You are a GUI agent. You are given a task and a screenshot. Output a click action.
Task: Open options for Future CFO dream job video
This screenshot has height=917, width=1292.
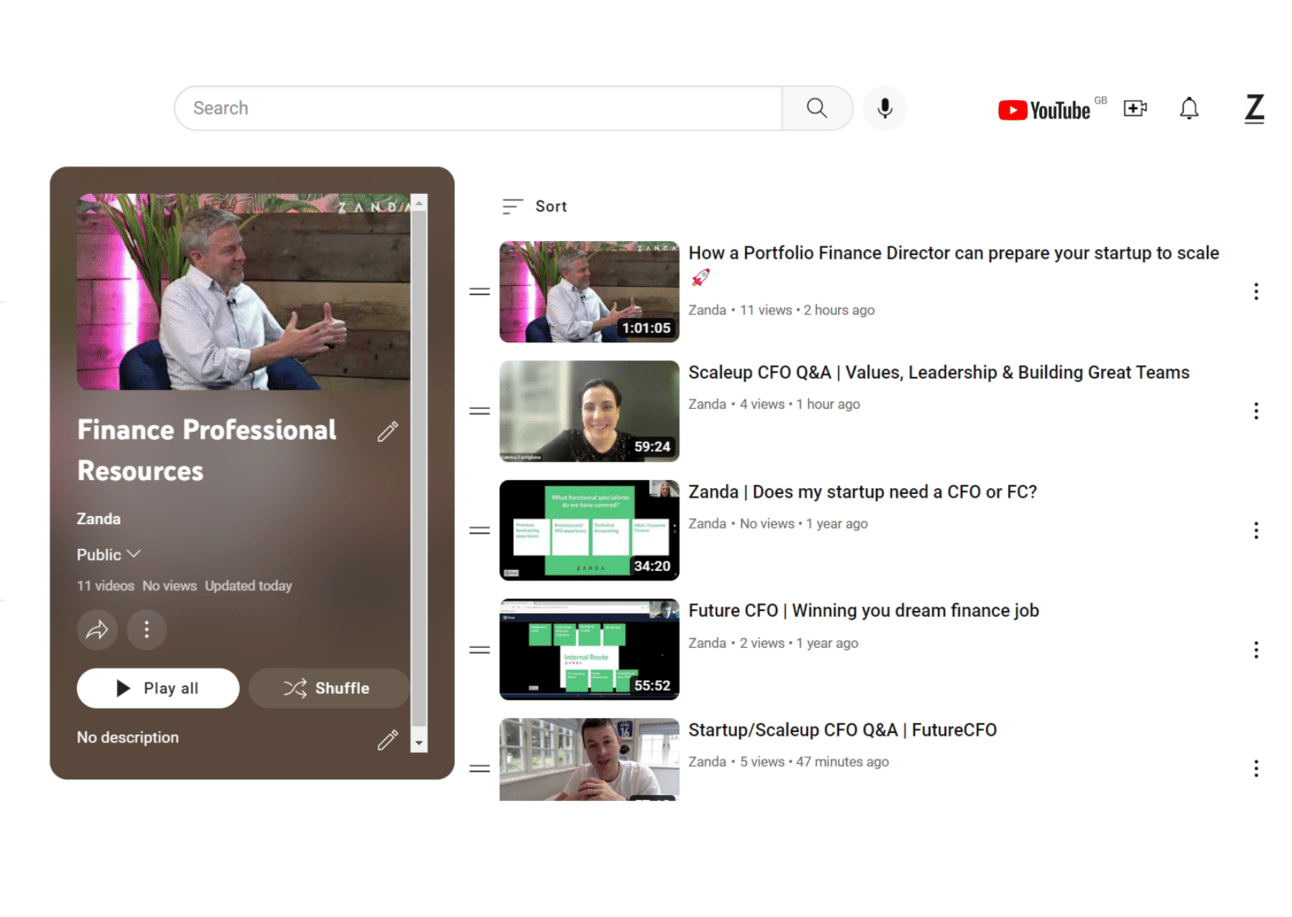pyautogui.click(x=1256, y=650)
